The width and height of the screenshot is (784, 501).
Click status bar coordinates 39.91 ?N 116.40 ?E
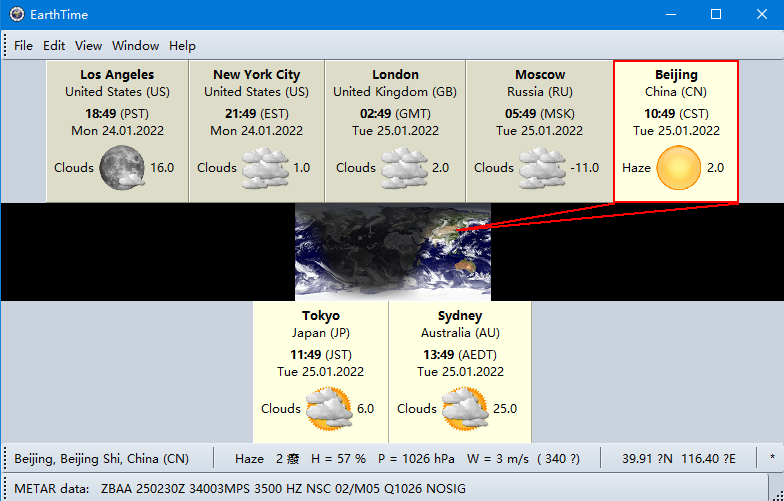point(679,458)
